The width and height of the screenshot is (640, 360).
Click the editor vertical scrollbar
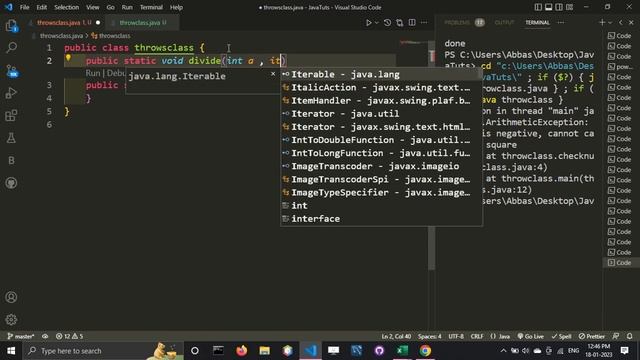coord(431,155)
